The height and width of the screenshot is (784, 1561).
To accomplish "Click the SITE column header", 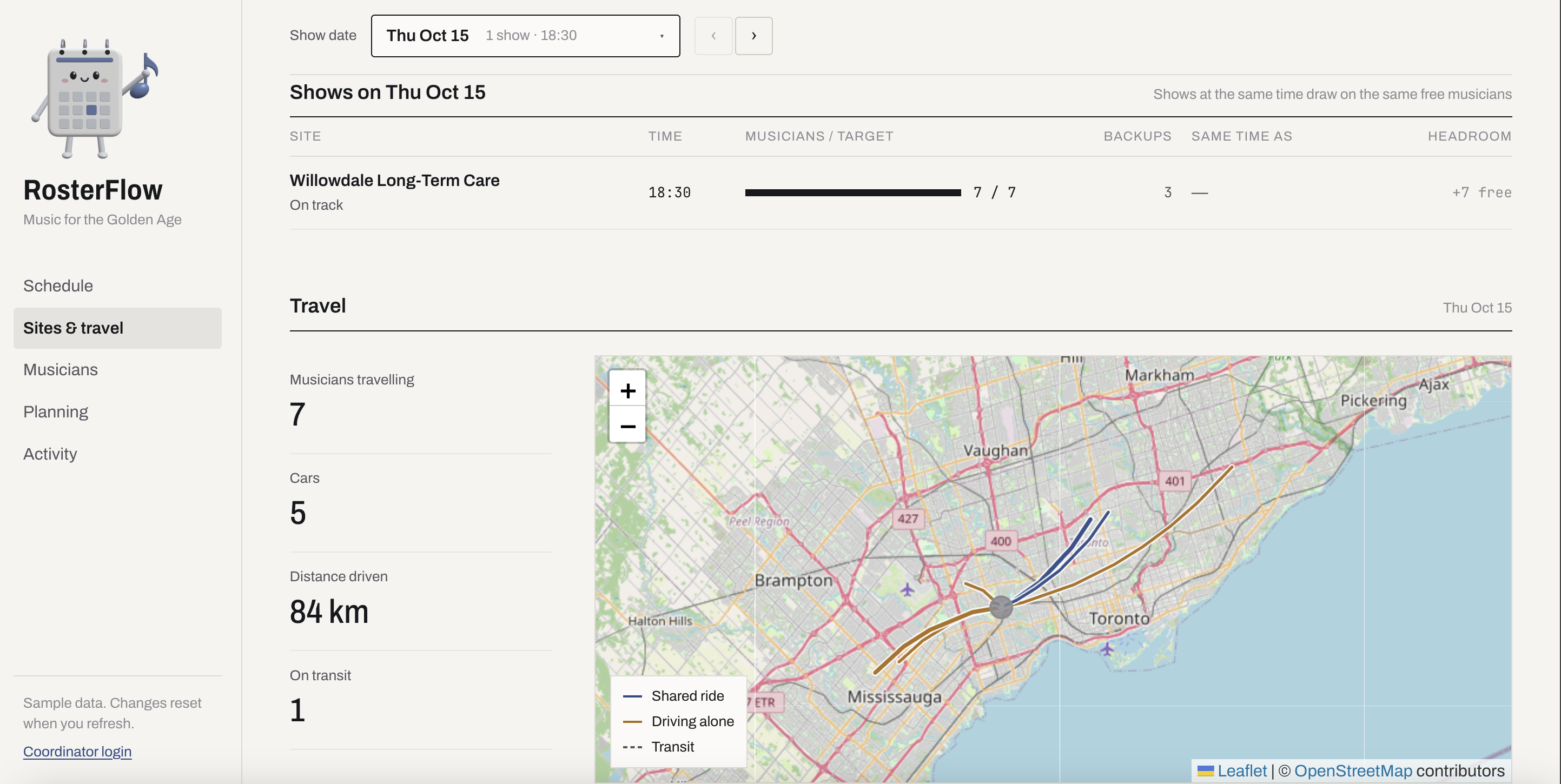I will (306, 136).
